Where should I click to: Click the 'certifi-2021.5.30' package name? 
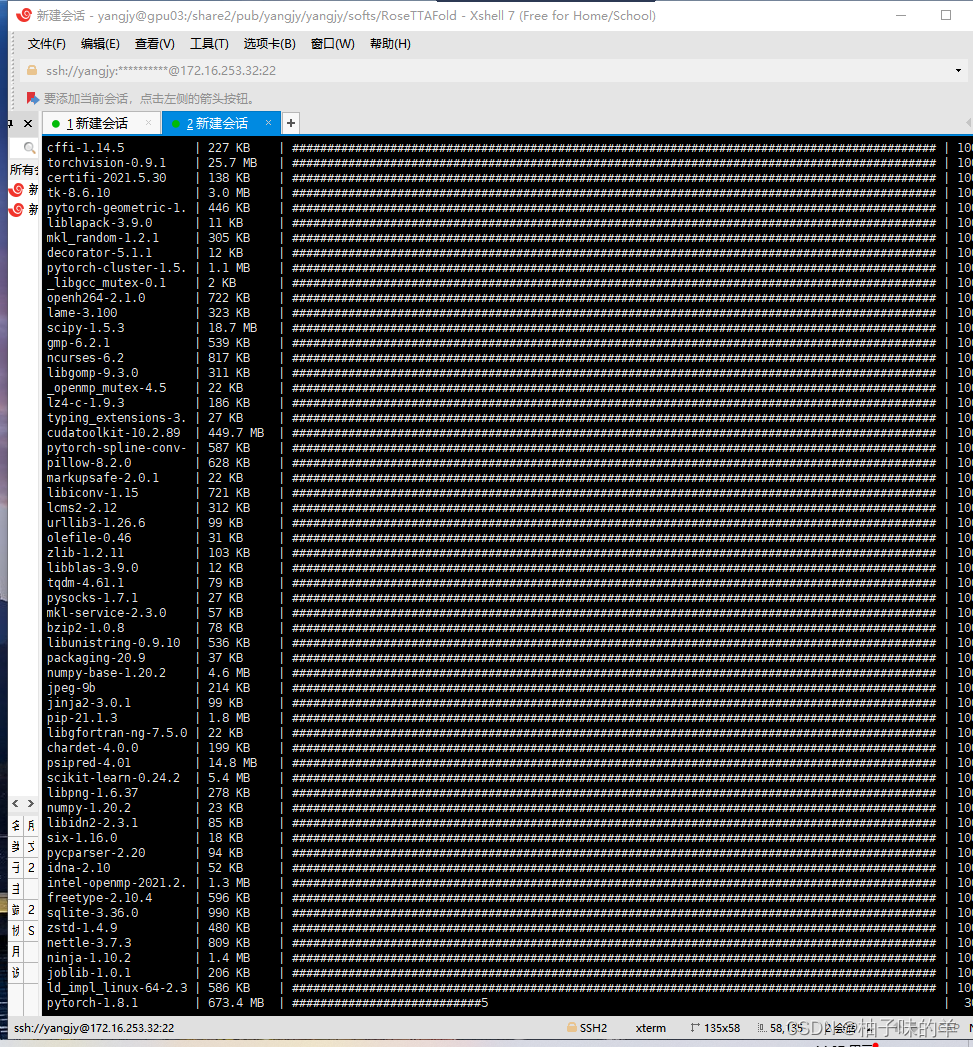click(107, 178)
